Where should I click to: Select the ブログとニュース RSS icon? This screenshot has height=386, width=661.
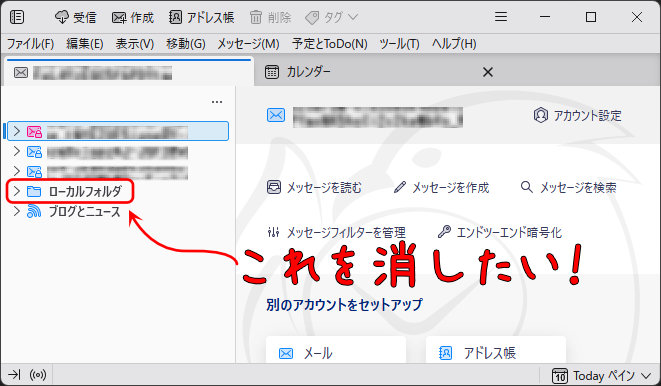click(x=34, y=211)
